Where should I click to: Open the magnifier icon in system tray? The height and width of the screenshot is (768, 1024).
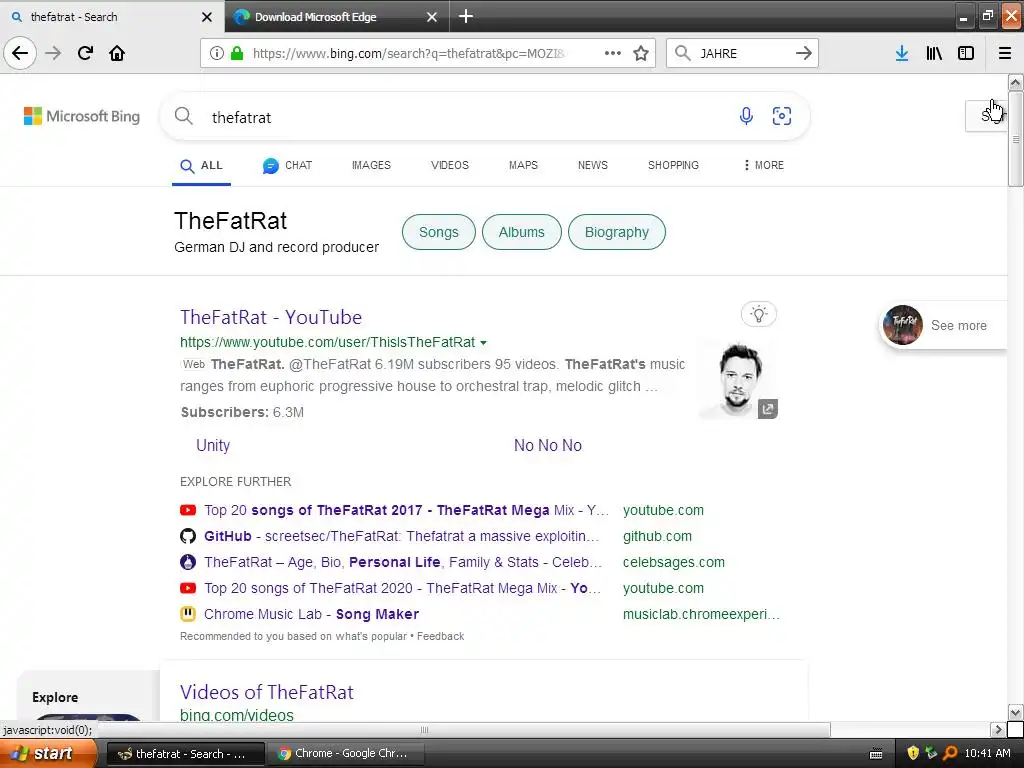tap(950, 754)
